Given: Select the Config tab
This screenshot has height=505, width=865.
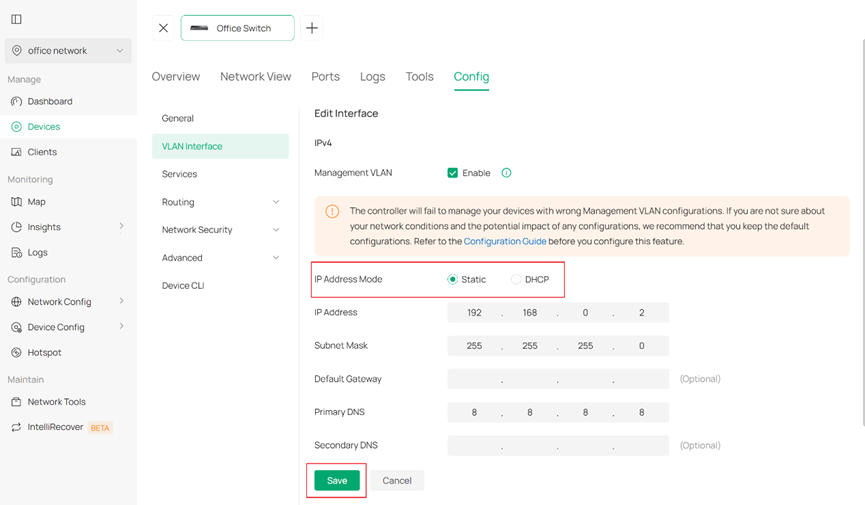Looking at the screenshot, I should click(471, 77).
